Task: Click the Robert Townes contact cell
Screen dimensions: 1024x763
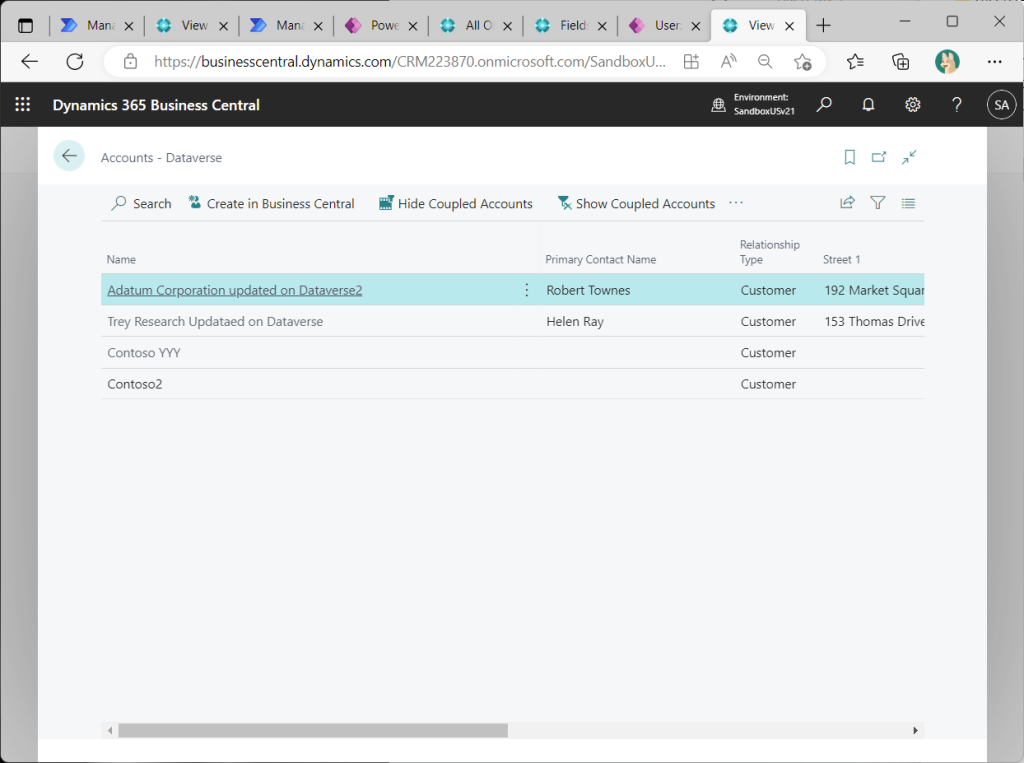Action: pyautogui.click(x=588, y=290)
